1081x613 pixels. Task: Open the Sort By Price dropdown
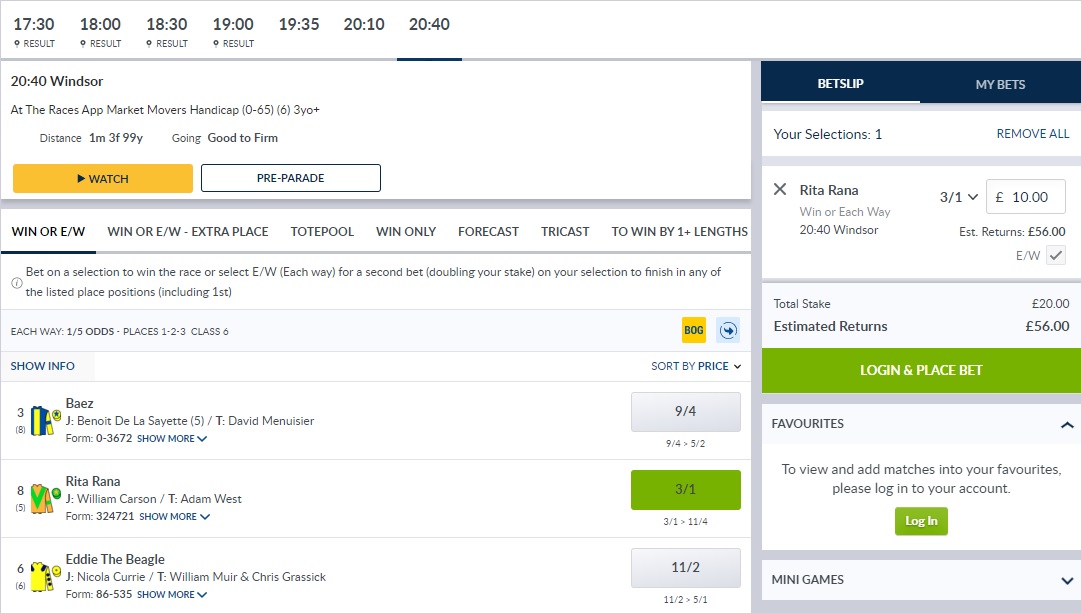[x=696, y=366]
